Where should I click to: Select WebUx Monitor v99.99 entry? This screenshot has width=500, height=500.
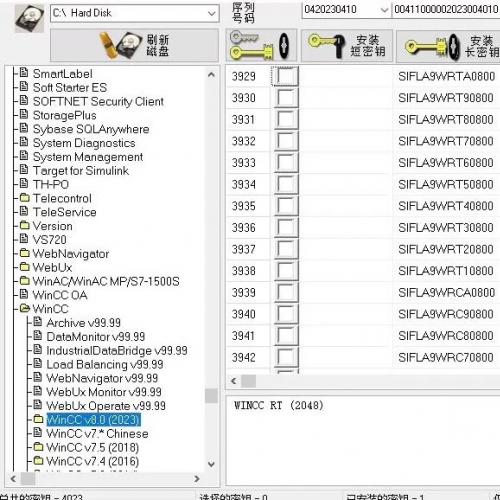[104, 392]
